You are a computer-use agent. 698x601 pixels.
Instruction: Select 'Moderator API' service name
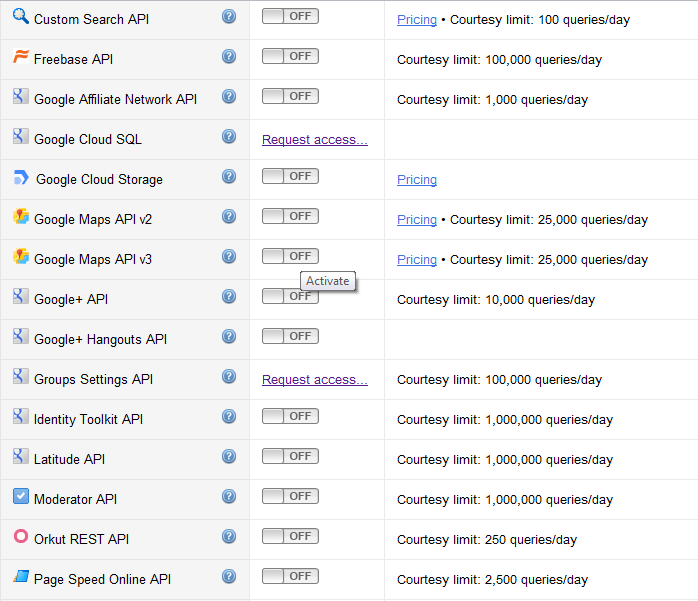pos(75,499)
